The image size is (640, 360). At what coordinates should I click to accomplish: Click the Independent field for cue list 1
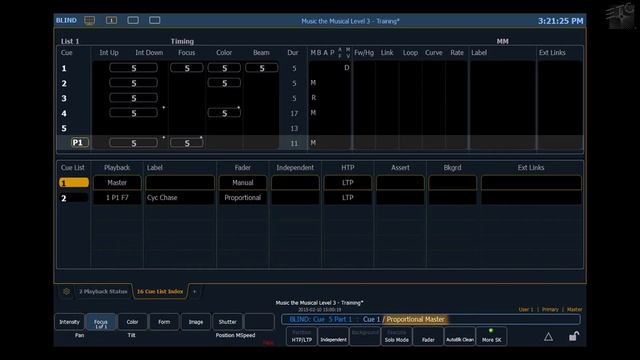tap(295, 183)
